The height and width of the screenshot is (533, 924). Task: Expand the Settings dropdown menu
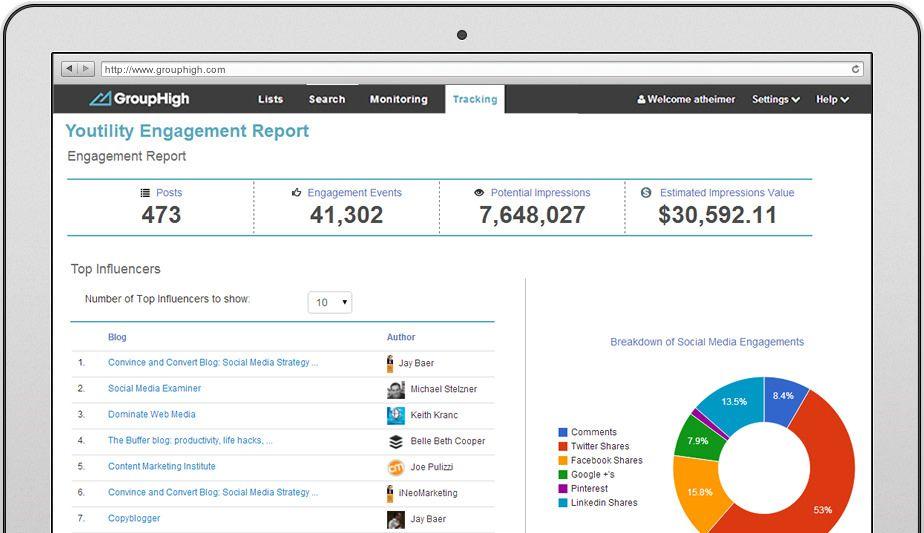pos(776,99)
